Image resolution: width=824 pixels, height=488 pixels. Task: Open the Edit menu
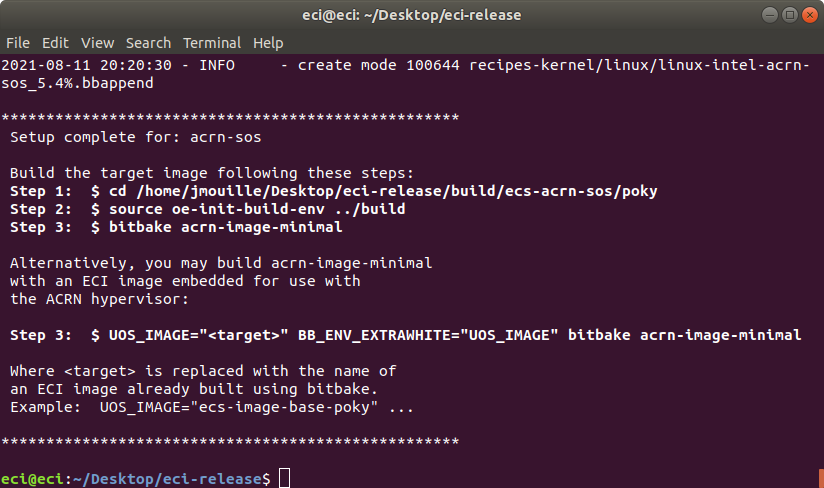(x=55, y=43)
